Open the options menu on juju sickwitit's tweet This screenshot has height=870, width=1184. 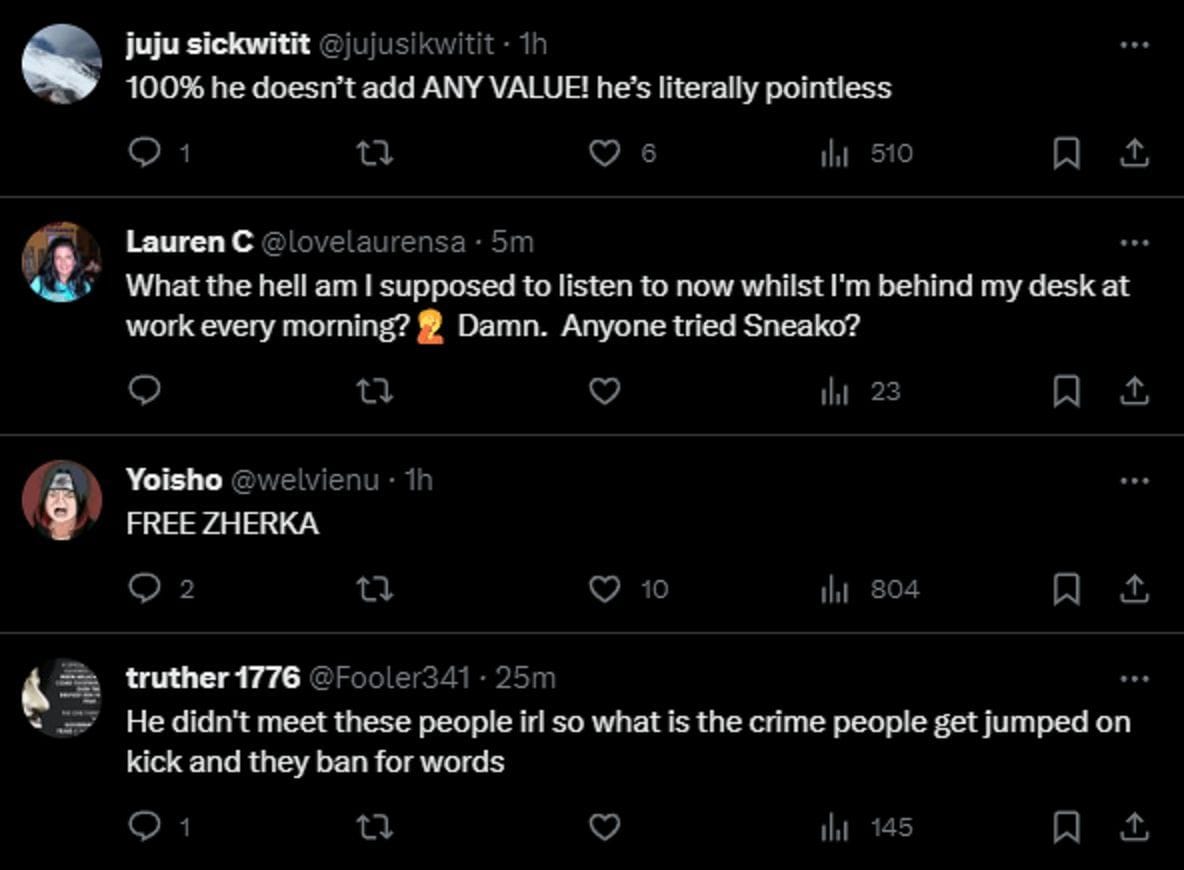point(1133,44)
